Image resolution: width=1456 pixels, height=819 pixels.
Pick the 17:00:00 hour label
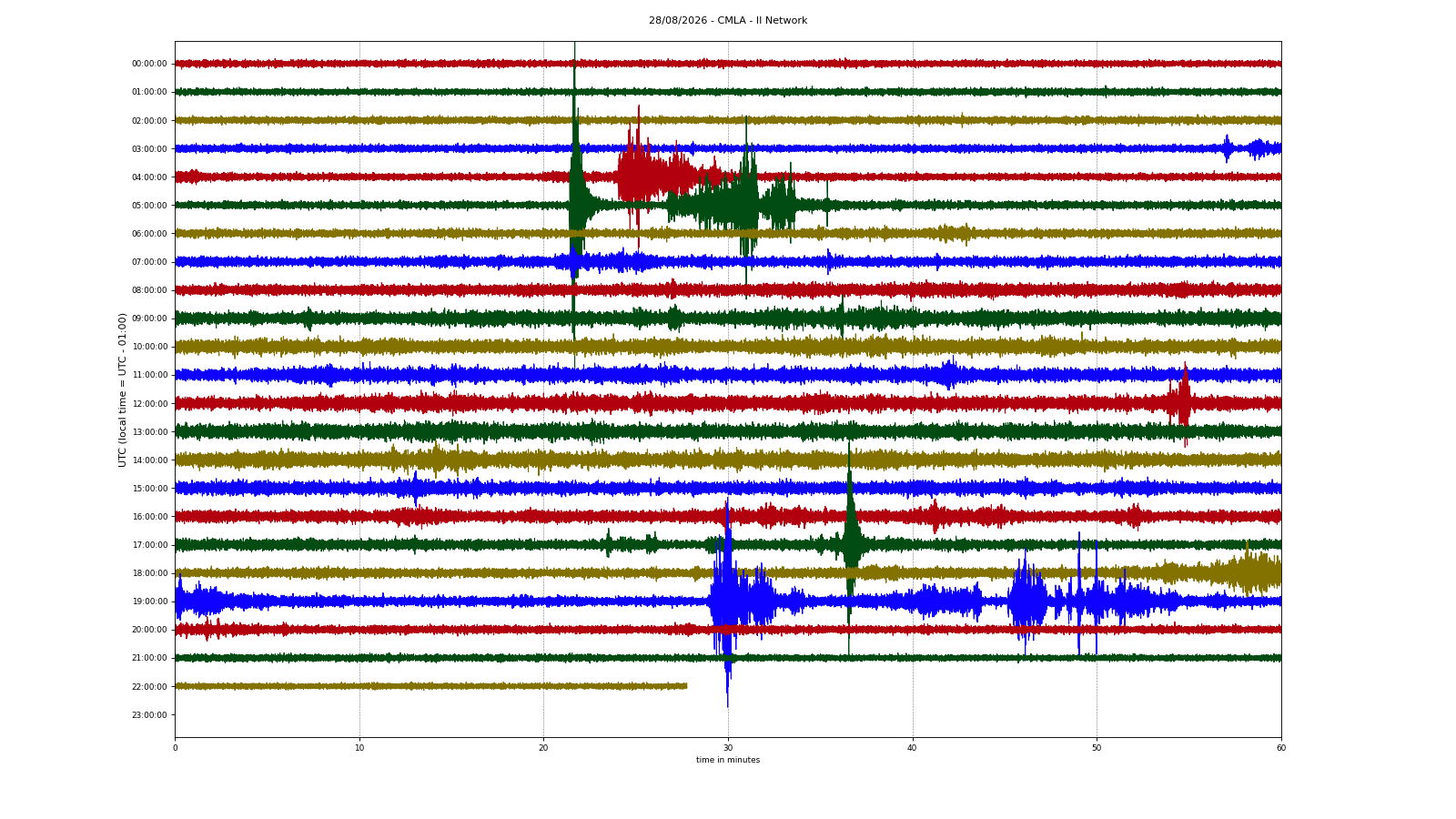[x=149, y=545]
